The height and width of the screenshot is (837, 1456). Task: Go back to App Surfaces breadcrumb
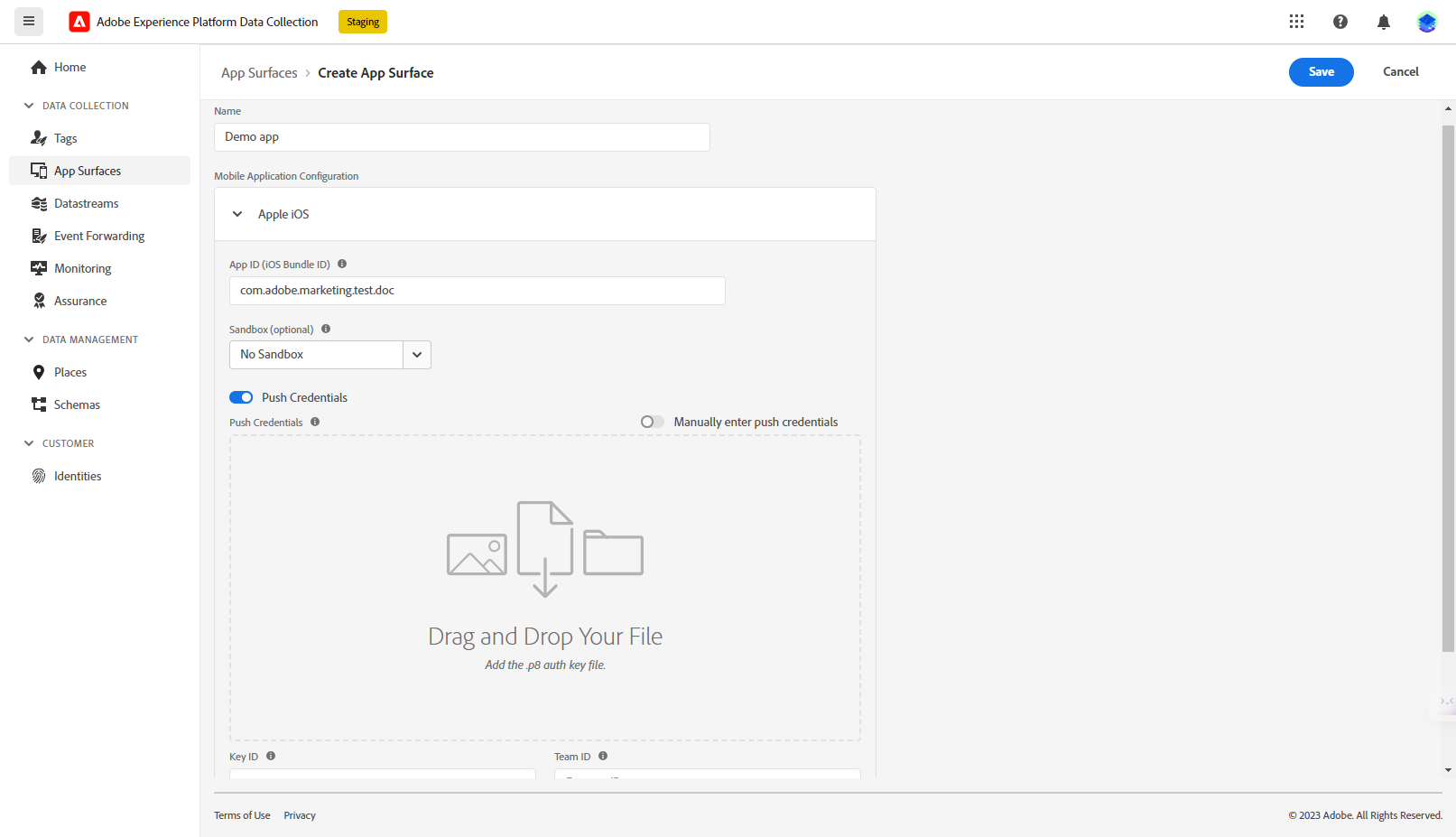click(259, 73)
